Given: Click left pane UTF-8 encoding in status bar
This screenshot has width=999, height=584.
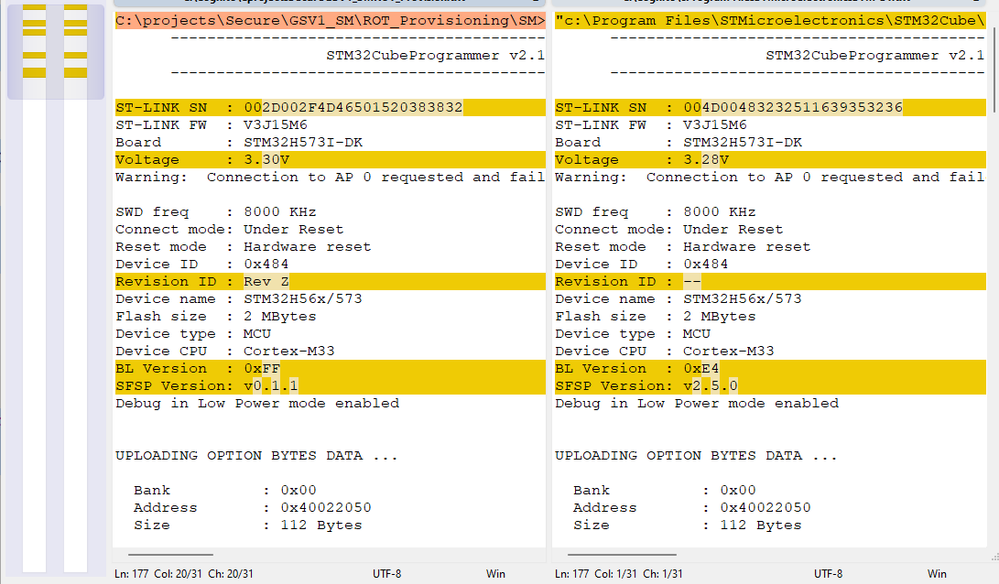Looking at the screenshot, I should click(x=387, y=574).
